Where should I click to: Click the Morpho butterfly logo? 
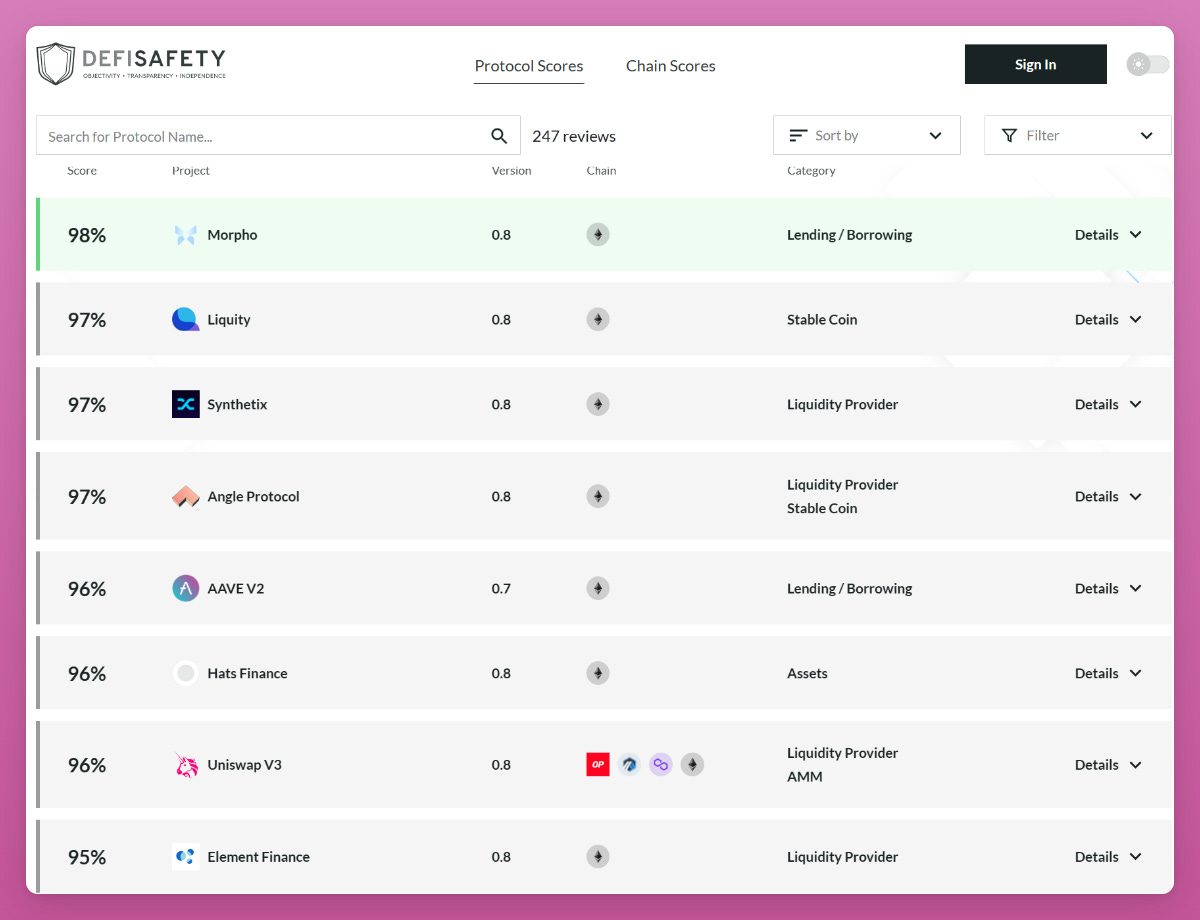tap(186, 235)
